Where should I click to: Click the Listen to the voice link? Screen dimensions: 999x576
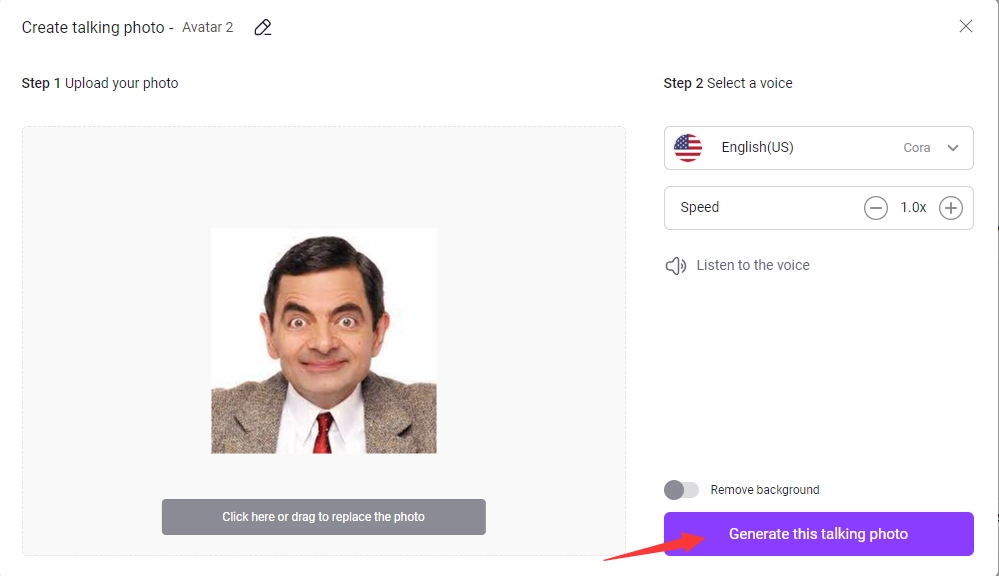[x=753, y=265]
